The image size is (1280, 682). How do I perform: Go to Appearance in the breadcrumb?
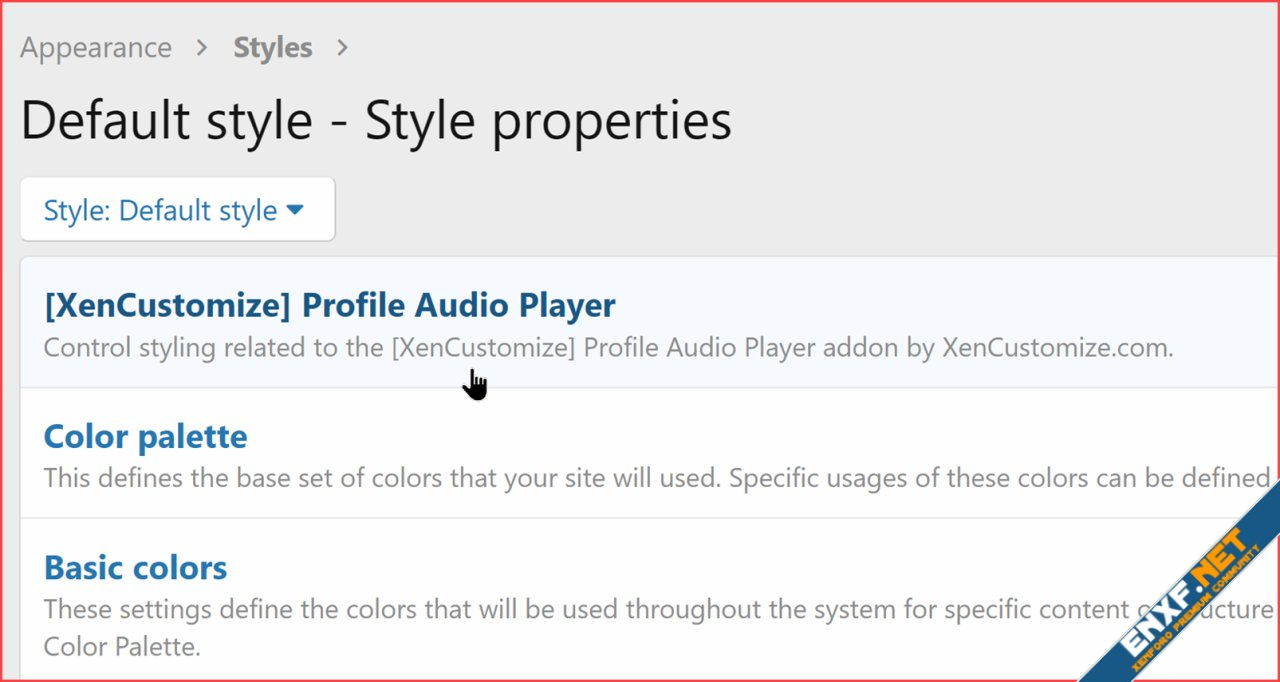click(x=96, y=48)
